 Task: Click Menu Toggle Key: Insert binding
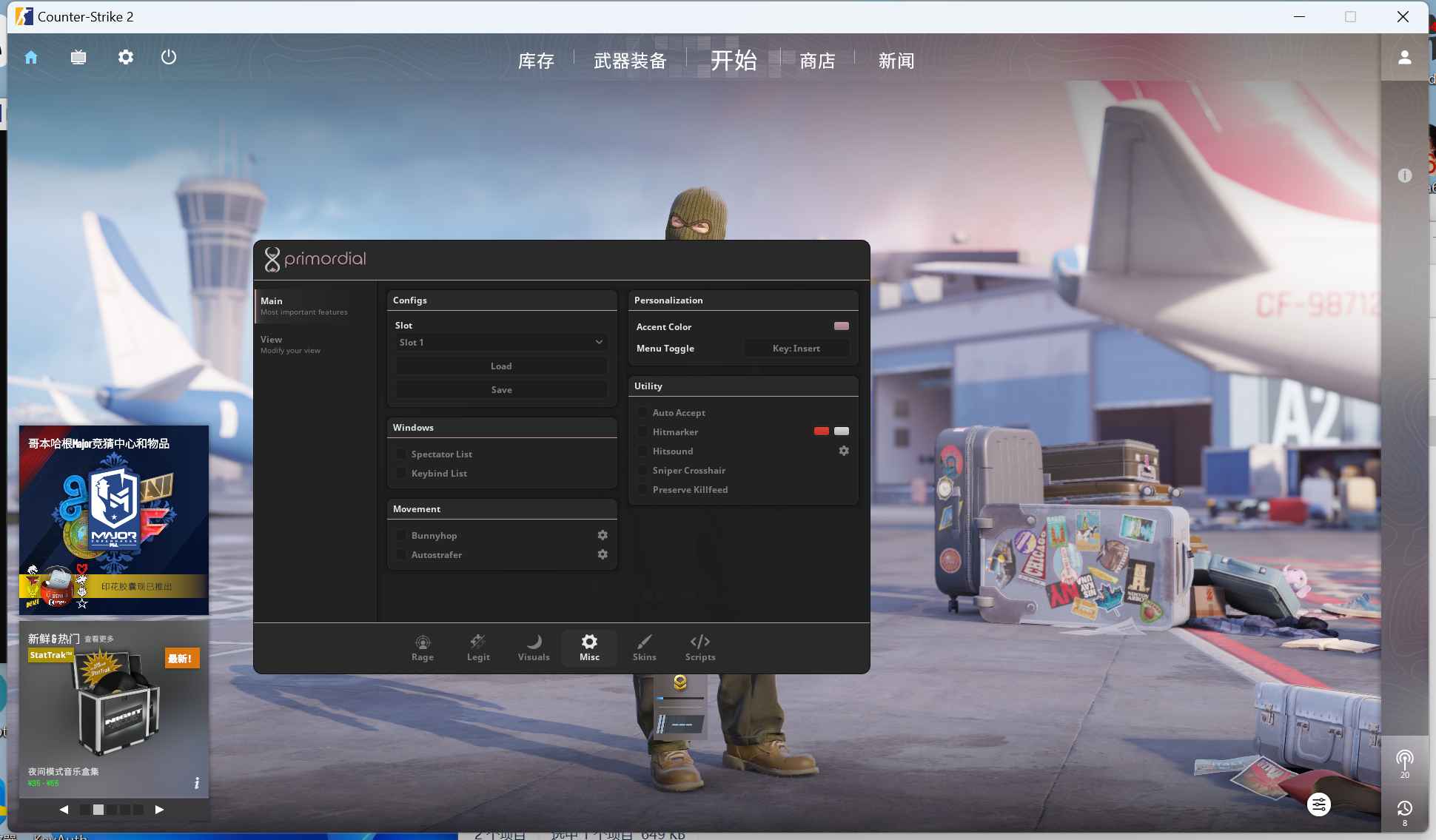pos(796,349)
